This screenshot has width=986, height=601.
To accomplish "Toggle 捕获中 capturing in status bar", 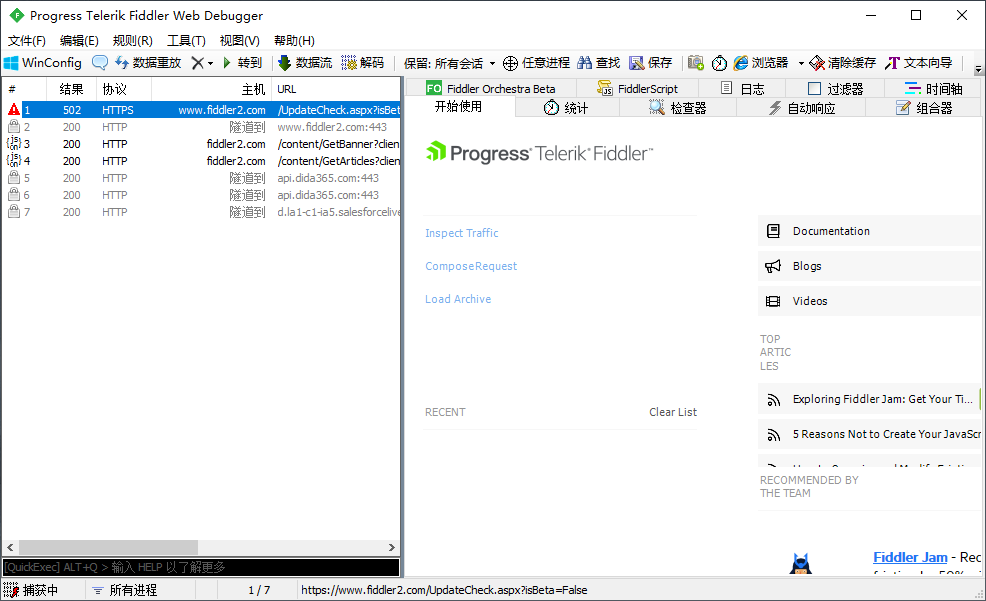I will click(32, 590).
